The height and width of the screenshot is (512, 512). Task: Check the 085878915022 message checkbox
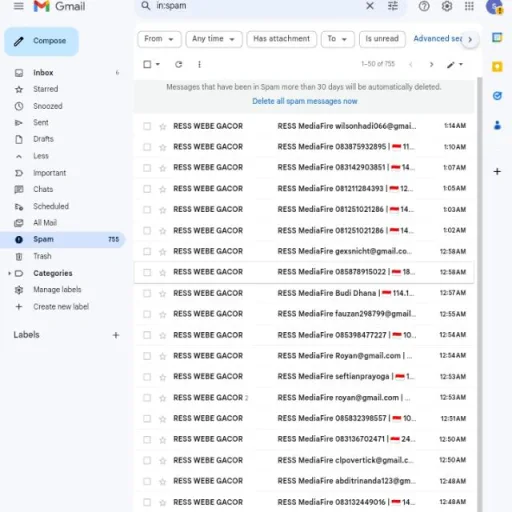147,272
